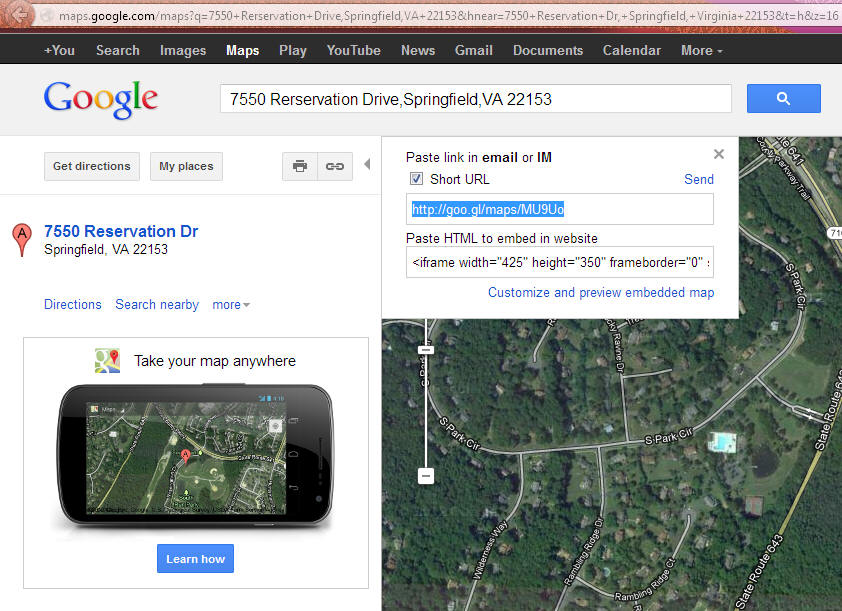This screenshot has width=842, height=611.
Task: Click the embed HTML iframe text field
Action: pyautogui.click(x=560, y=263)
